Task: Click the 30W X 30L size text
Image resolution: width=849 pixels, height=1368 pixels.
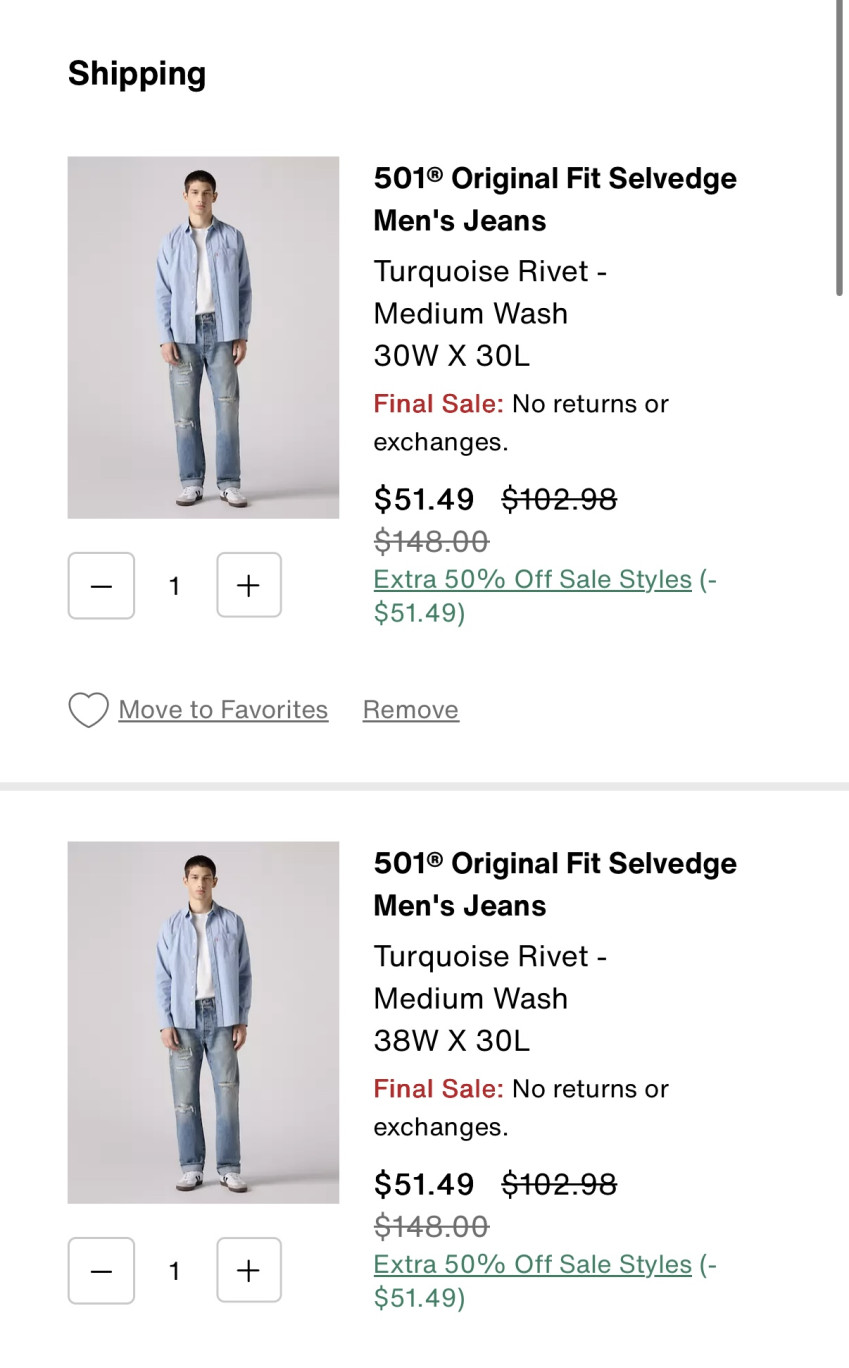Action: [451, 355]
